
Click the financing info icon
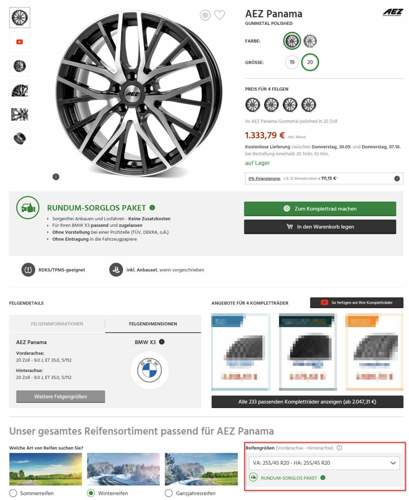[x=397, y=178]
